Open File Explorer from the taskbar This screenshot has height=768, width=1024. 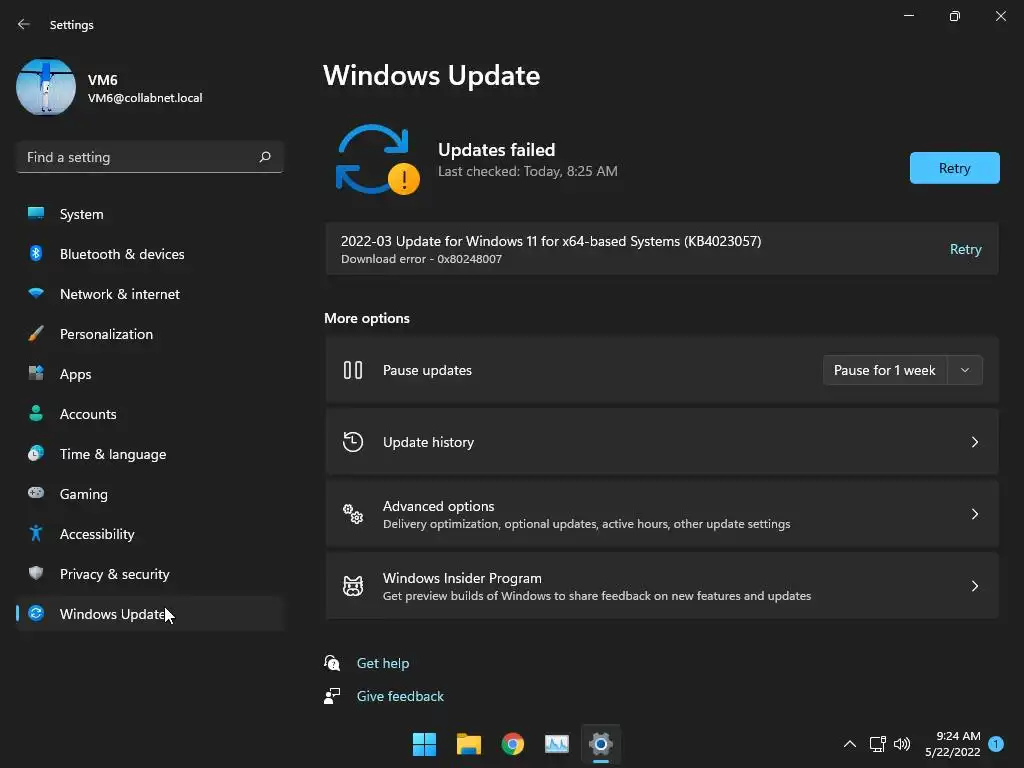468,744
